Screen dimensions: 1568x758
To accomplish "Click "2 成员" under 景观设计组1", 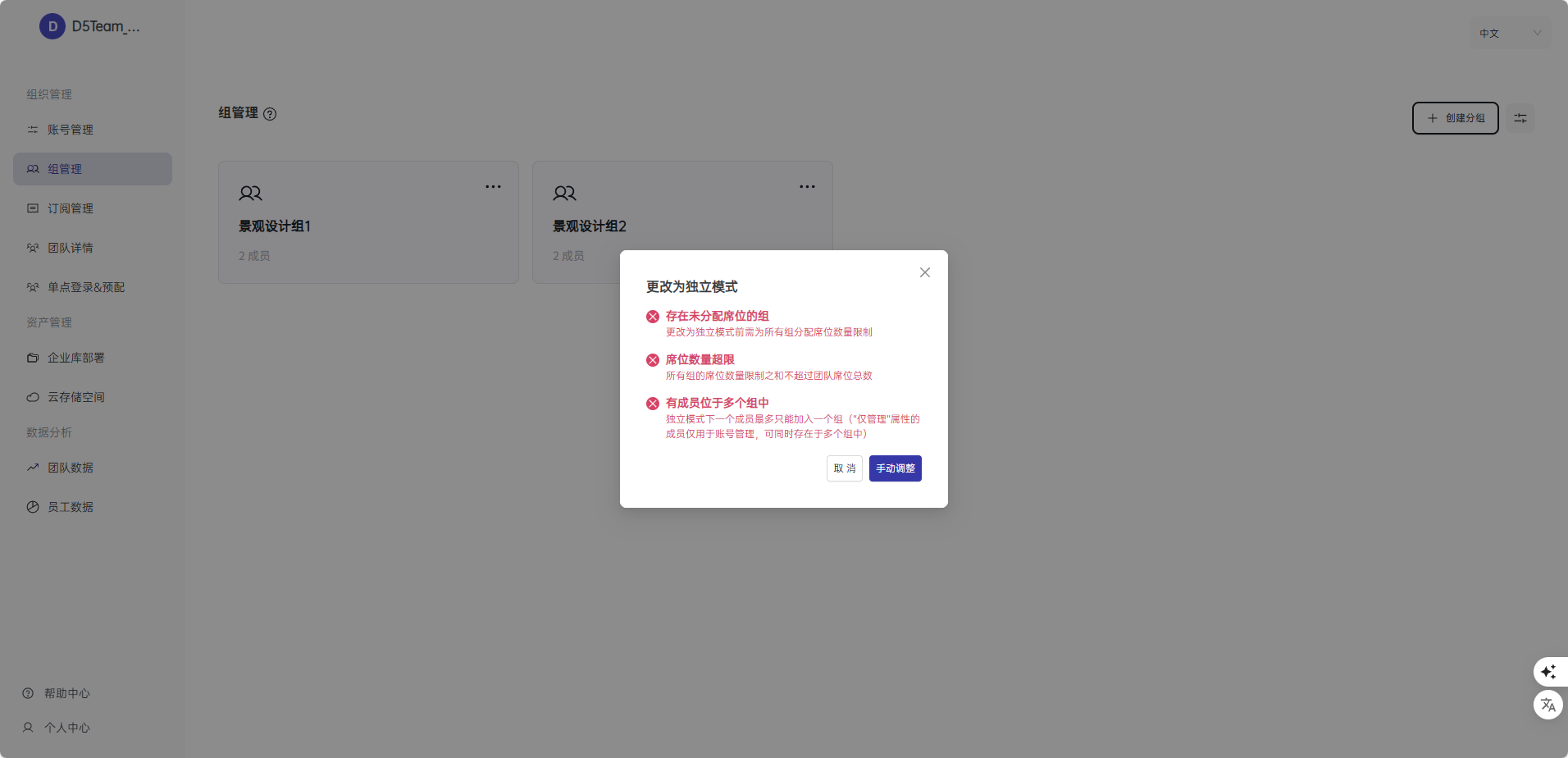I will (x=254, y=256).
